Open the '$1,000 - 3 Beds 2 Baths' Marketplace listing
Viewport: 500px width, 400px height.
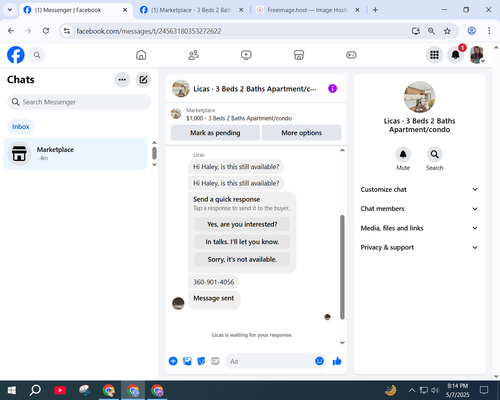(239, 118)
